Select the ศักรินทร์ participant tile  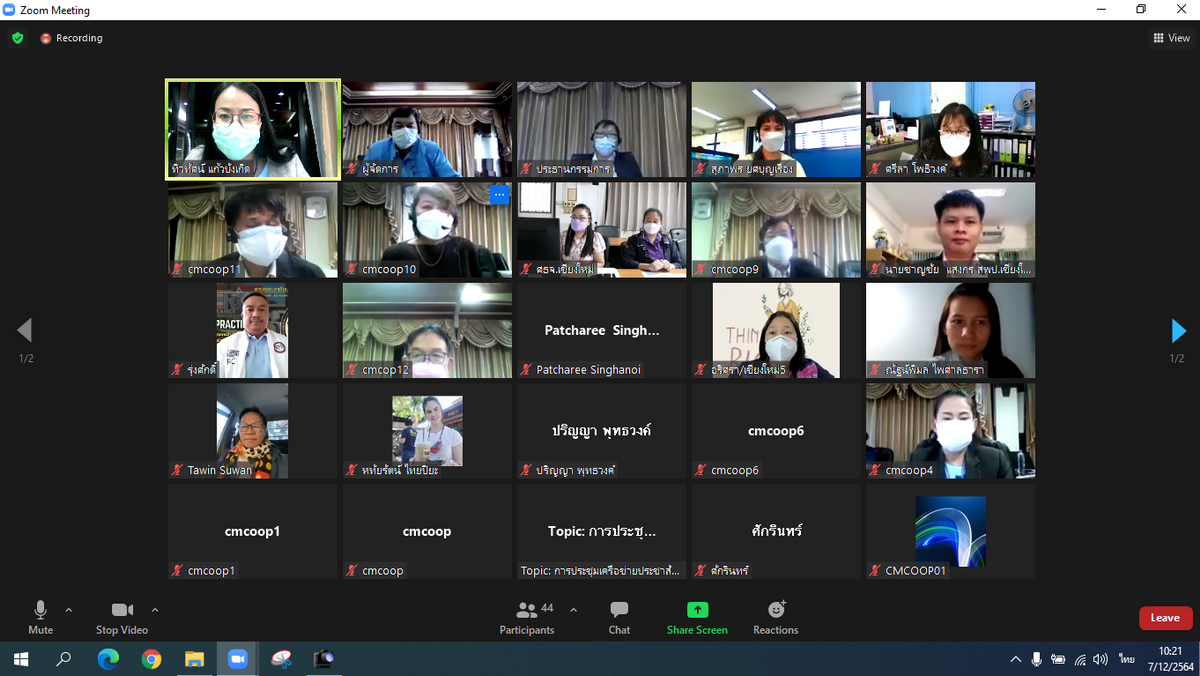[x=776, y=531]
